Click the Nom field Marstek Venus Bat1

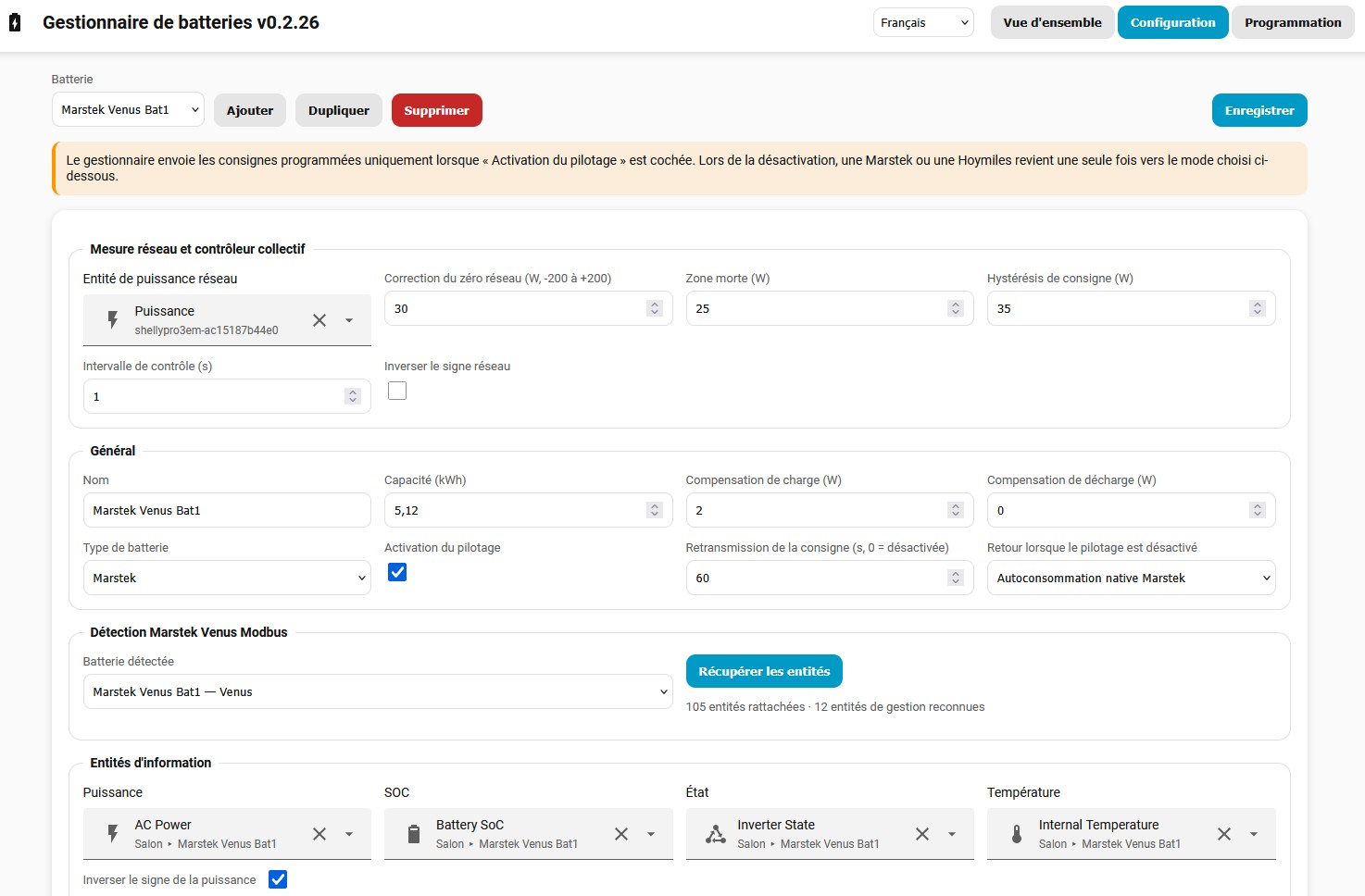point(227,510)
